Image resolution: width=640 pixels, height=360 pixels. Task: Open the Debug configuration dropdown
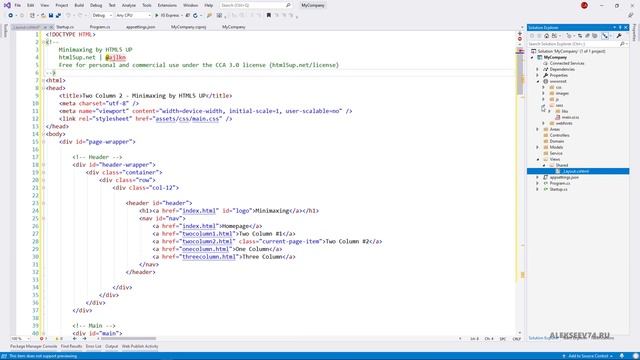click(x=102, y=16)
